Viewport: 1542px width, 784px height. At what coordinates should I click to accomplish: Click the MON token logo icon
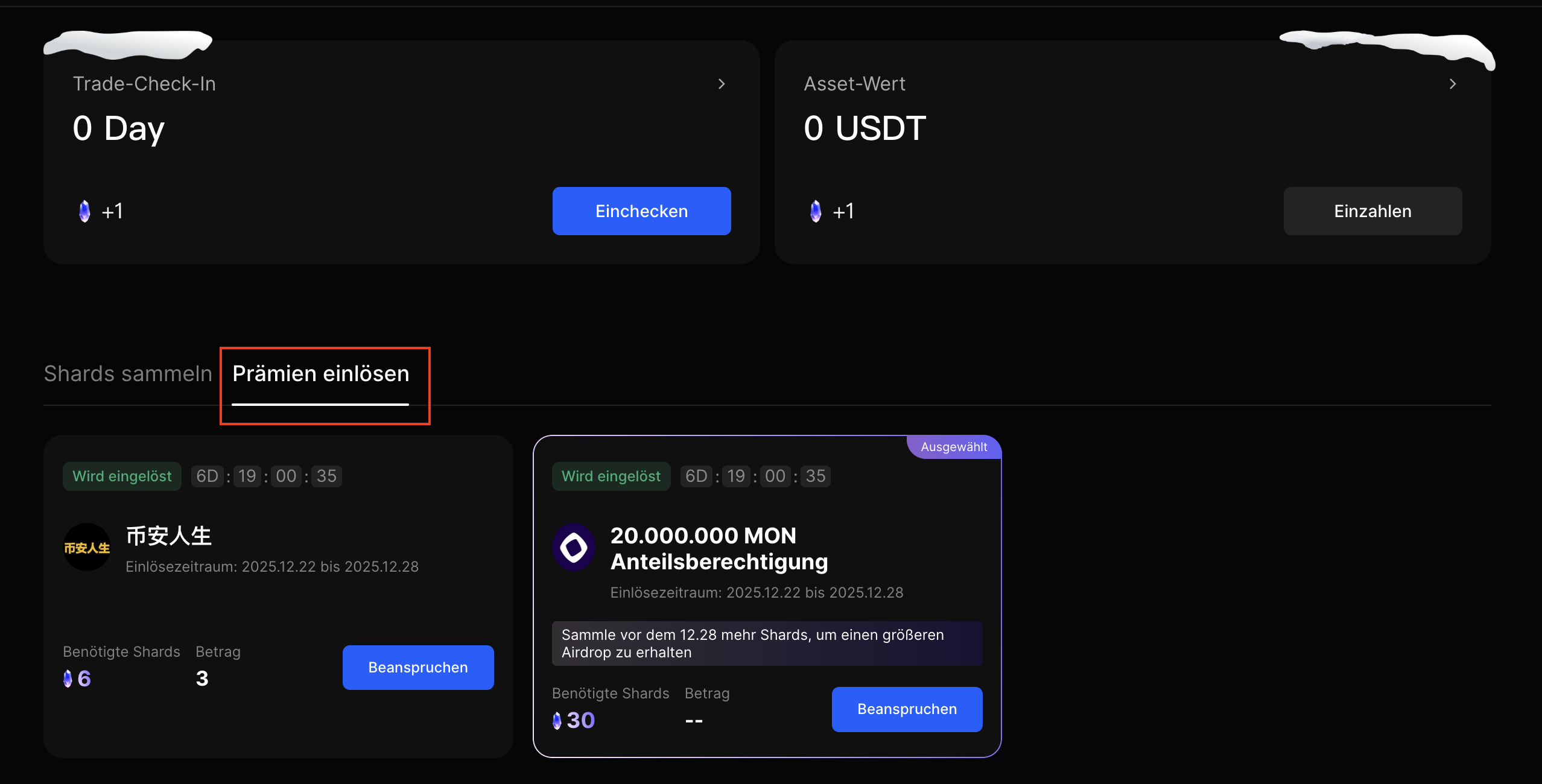[x=574, y=547]
